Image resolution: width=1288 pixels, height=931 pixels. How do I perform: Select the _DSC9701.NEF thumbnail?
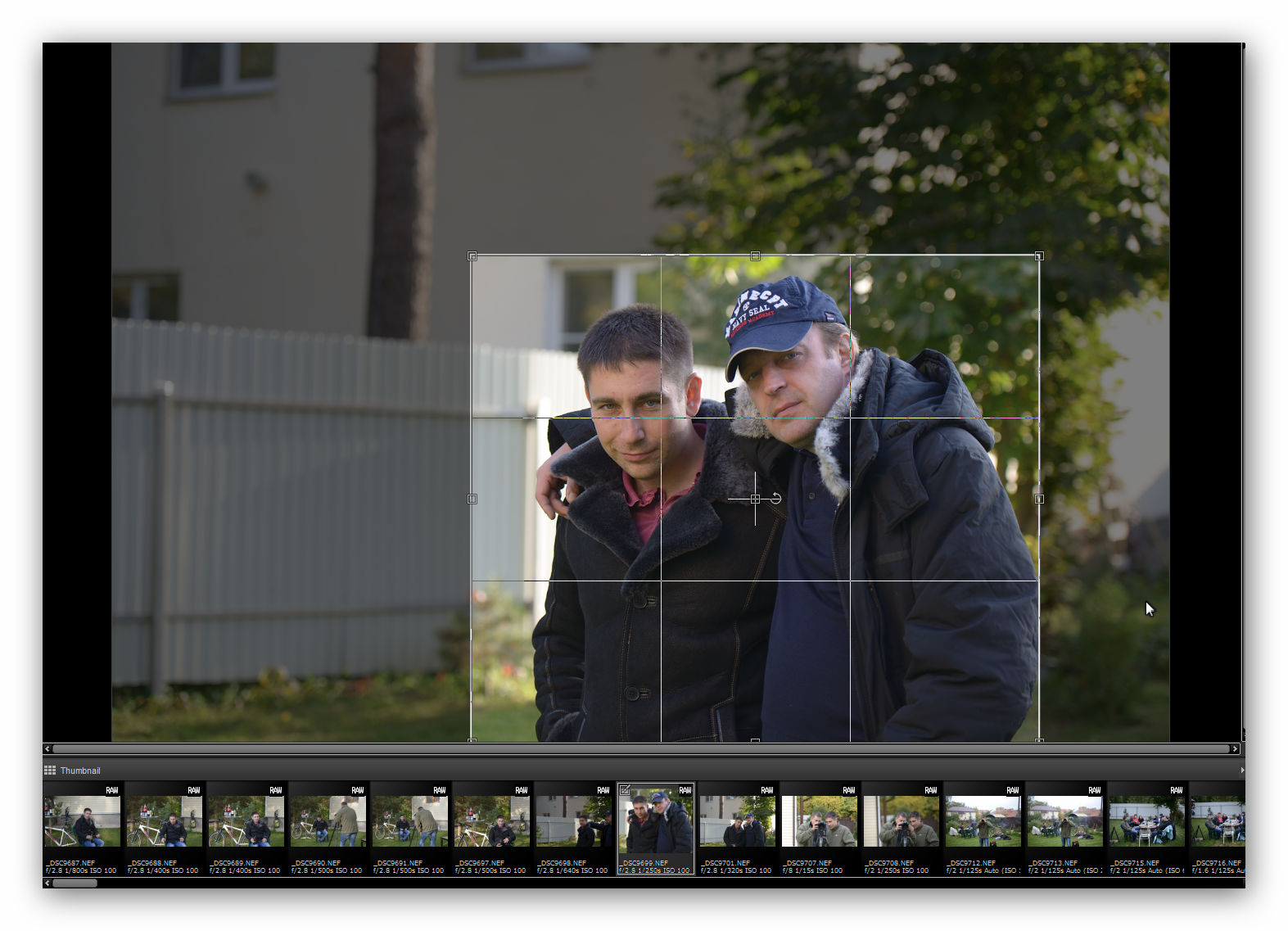(x=737, y=823)
